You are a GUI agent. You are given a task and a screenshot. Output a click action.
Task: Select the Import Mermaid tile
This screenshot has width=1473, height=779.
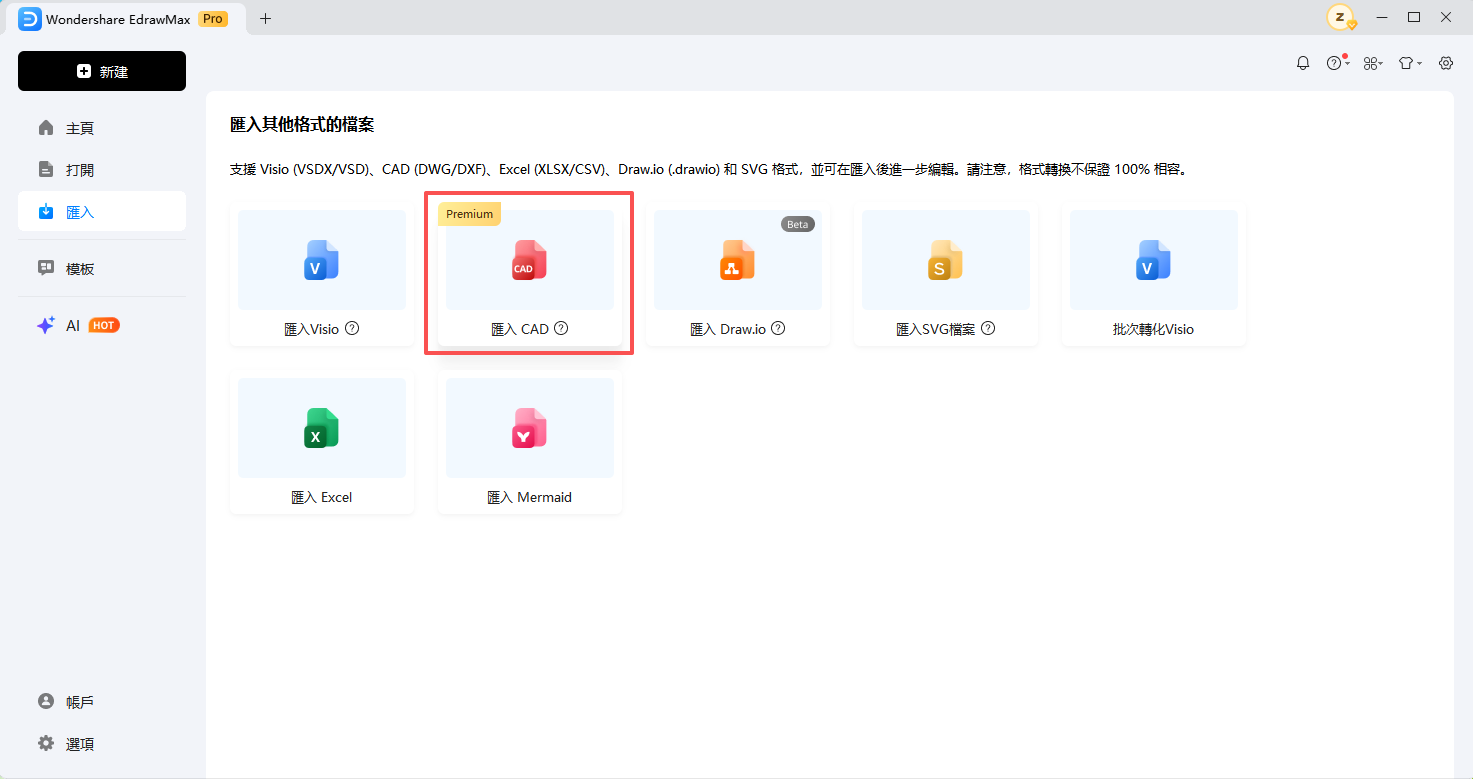pos(529,428)
